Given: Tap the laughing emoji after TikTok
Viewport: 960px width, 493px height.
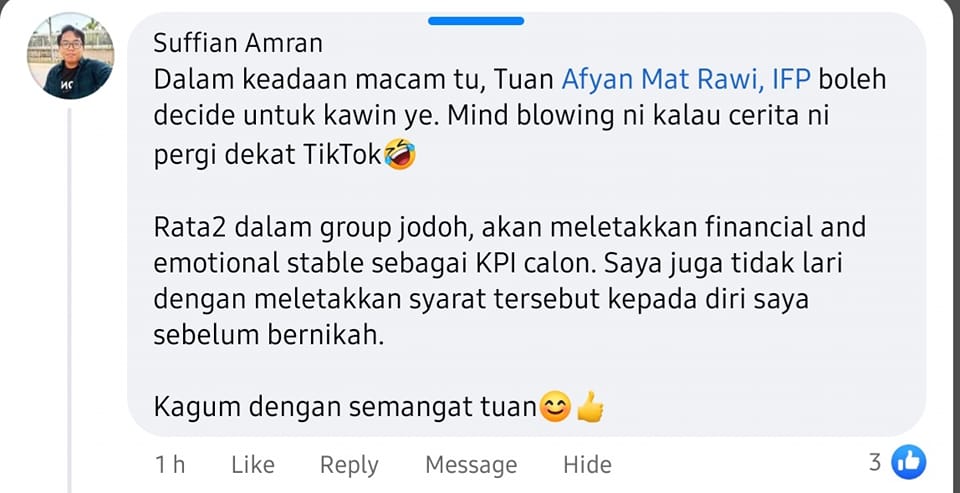Looking at the screenshot, I should point(400,154).
